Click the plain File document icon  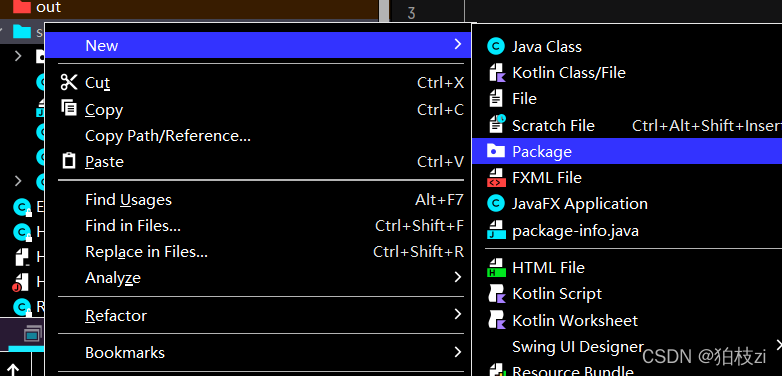[496, 99]
